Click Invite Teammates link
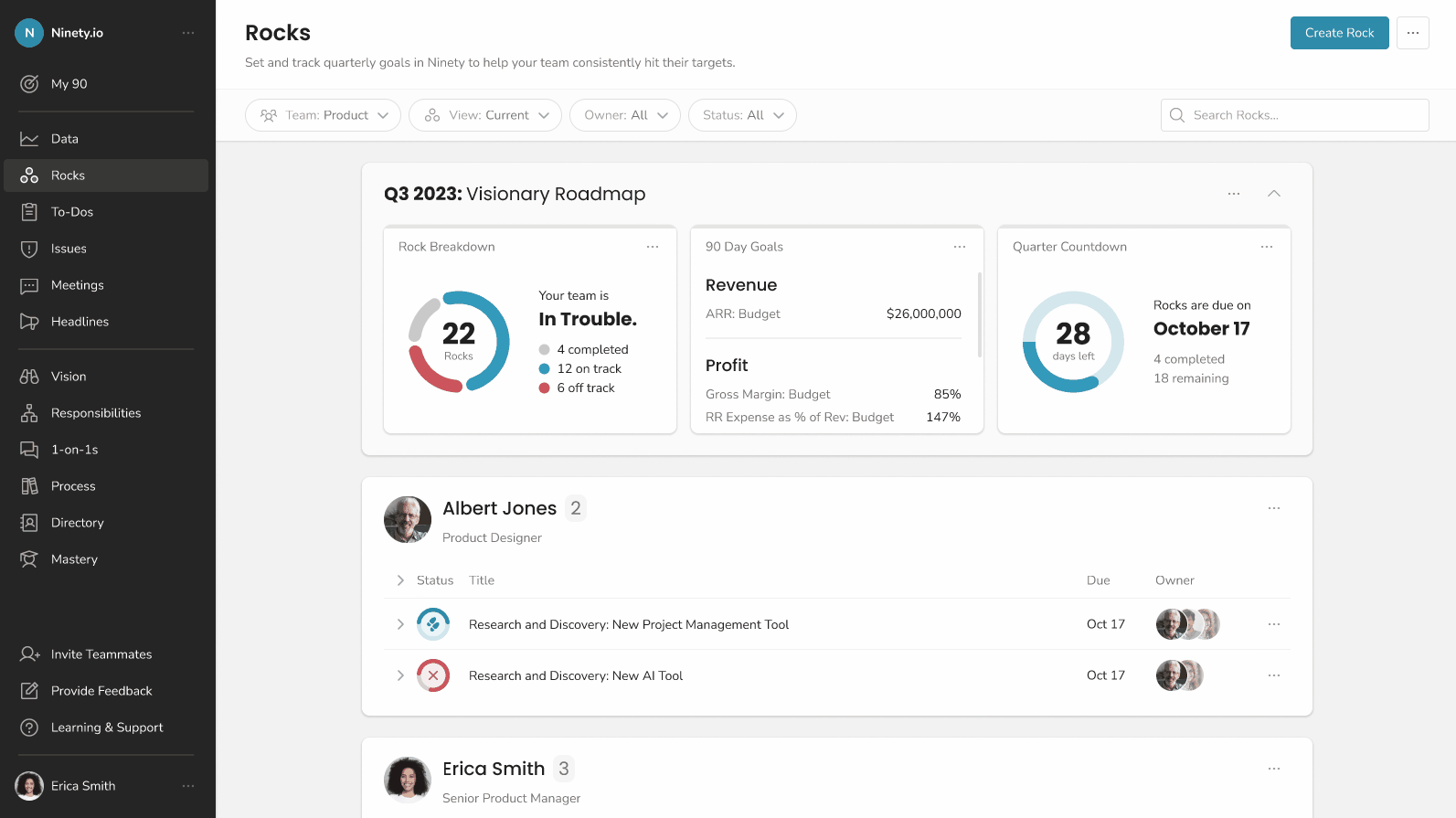The image size is (1456, 818). pos(101,654)
